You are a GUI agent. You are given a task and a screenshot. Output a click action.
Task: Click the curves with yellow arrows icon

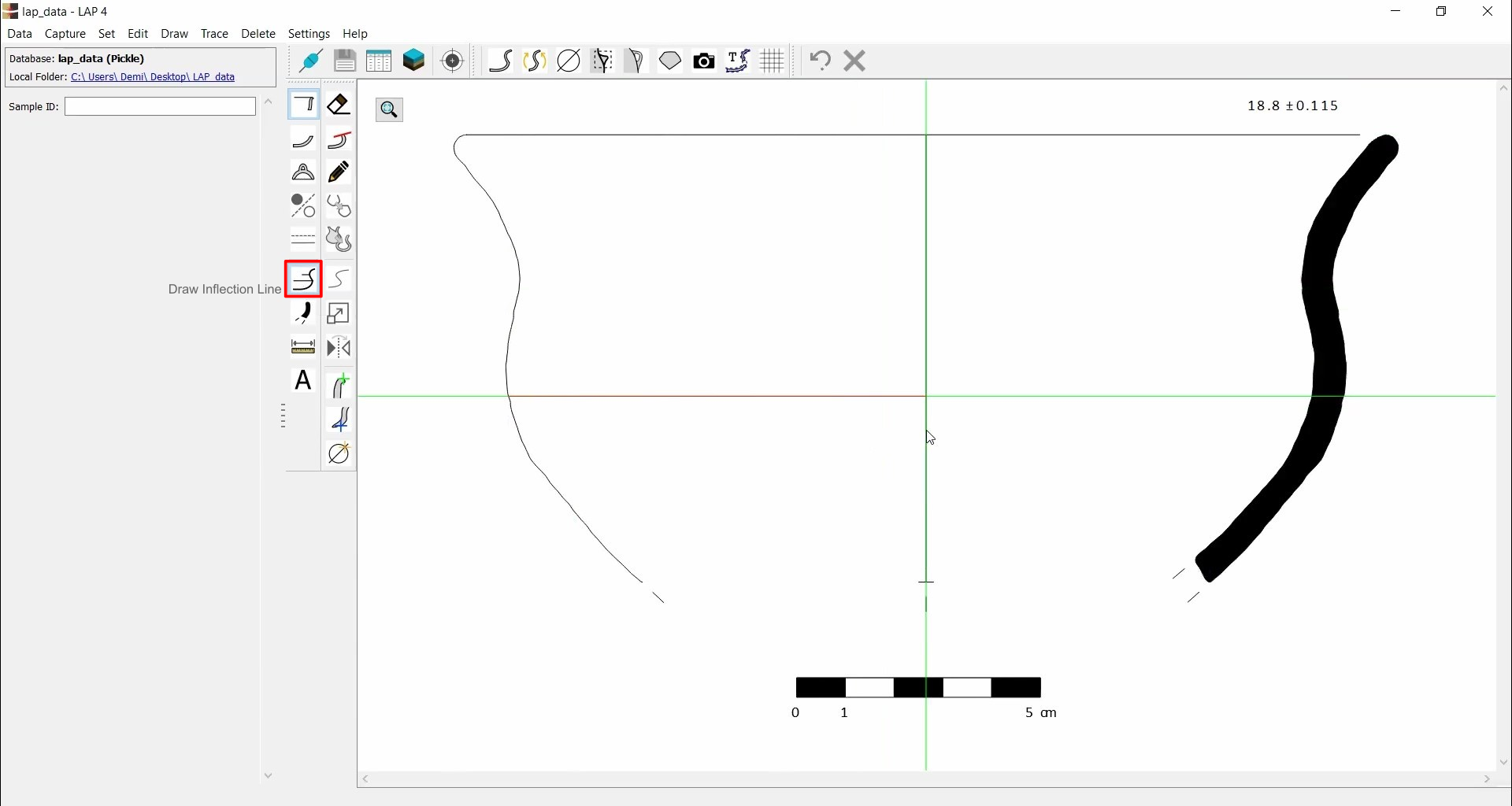point(535,61)
